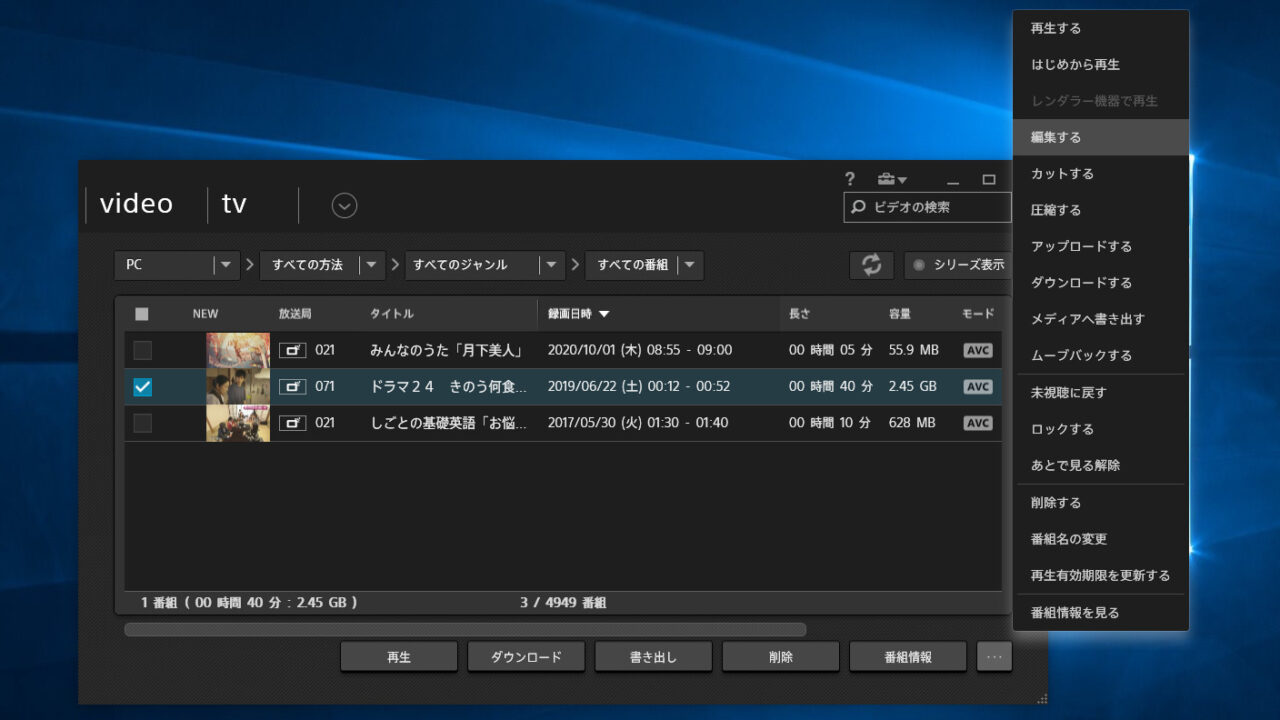This screenshot has height=720, width=1280.
Task: Click the refresh list icon button
Action: point(871,265)
